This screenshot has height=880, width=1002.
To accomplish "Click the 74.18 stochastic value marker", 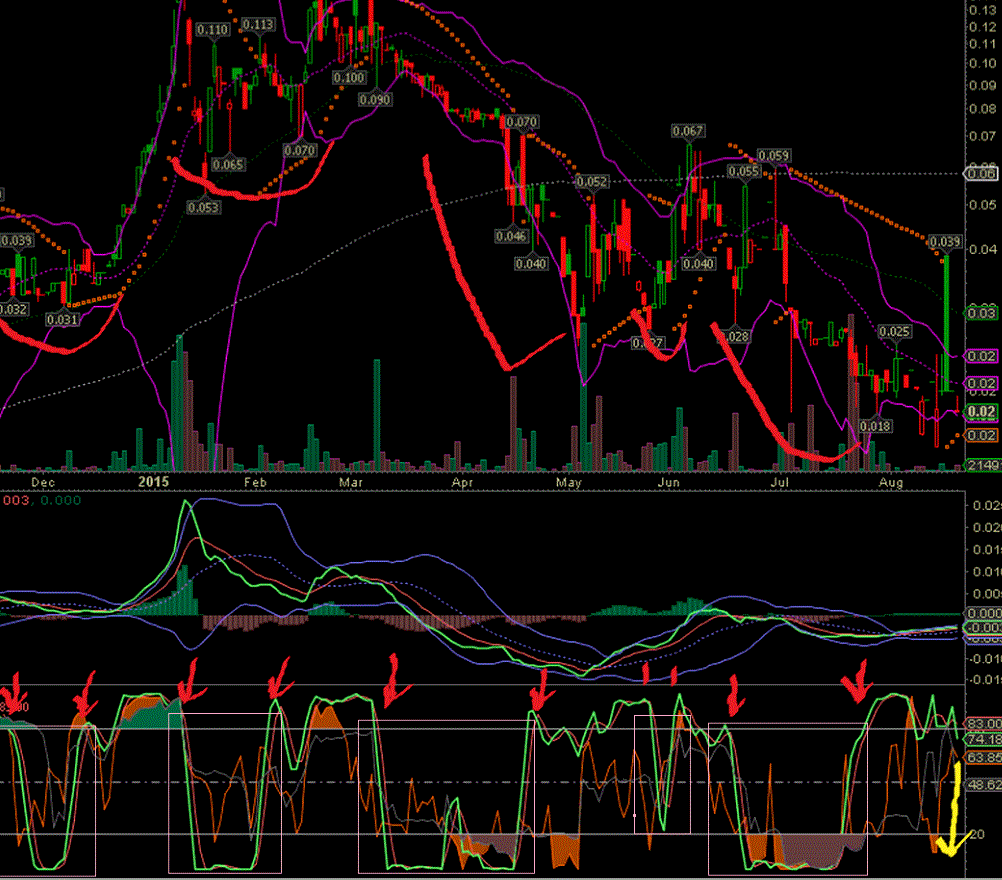I will pos(984,739).
